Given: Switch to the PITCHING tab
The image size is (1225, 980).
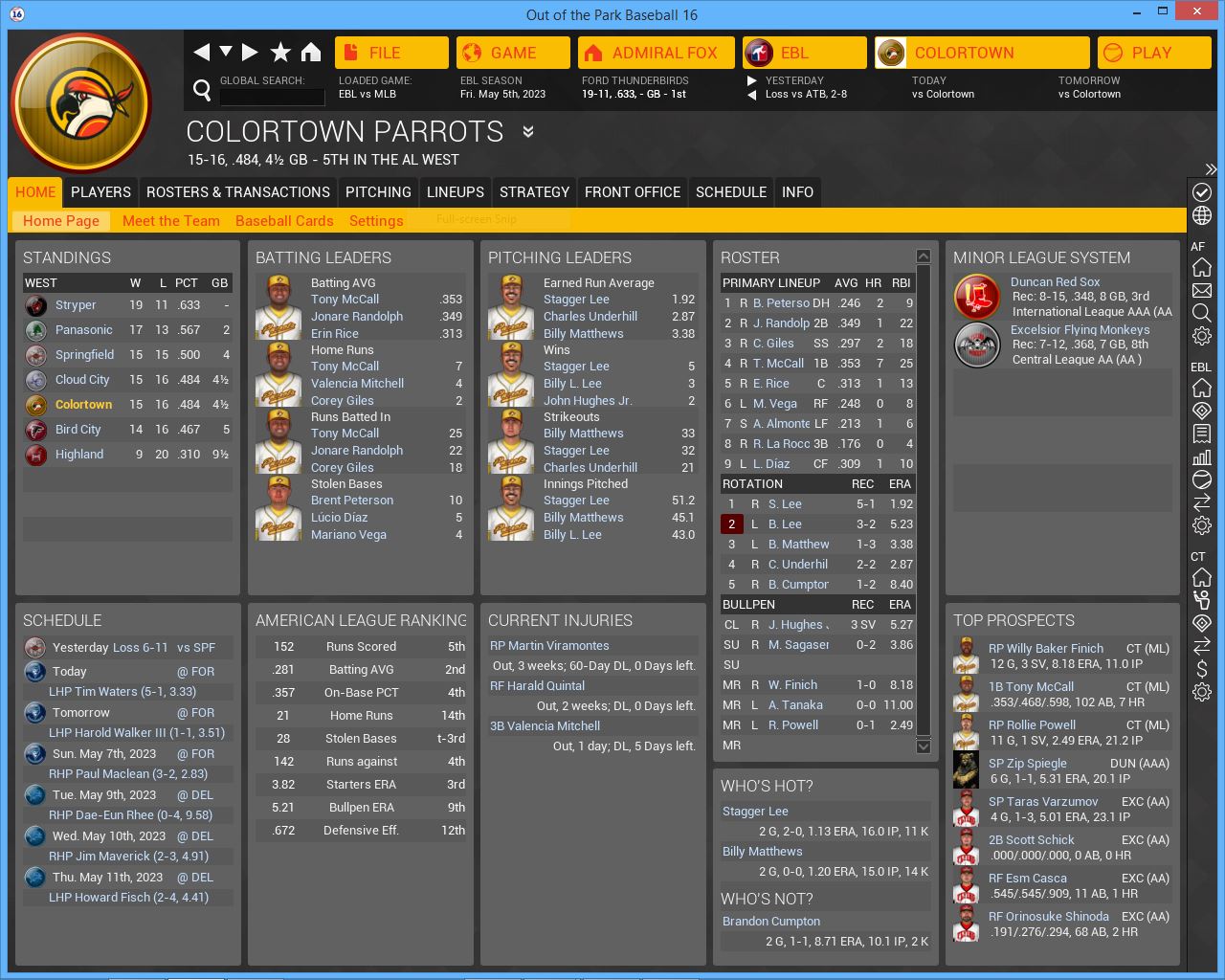Looking at the screenshot, I should [378, 192].
